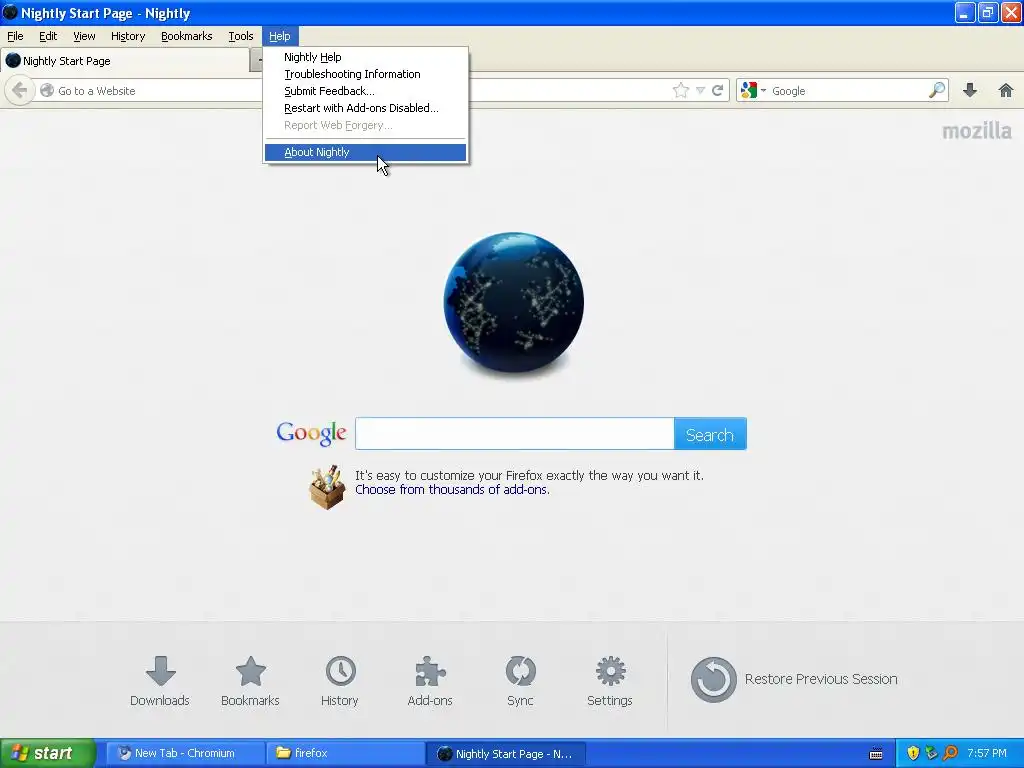
Task: Open Sync from the start page launcher
Action: 520,681
